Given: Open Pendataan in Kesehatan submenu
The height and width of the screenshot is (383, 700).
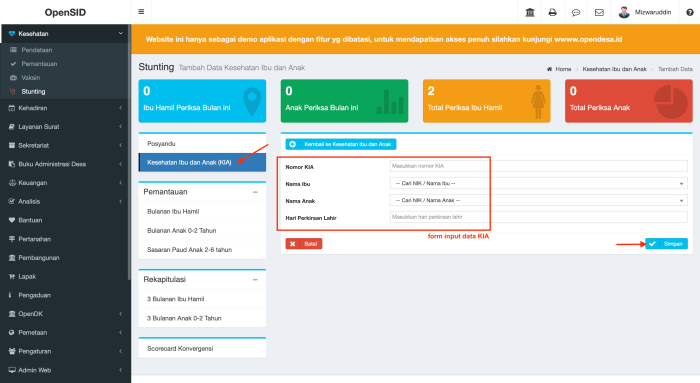Looking at the screenshot, I should pos(37,50).
